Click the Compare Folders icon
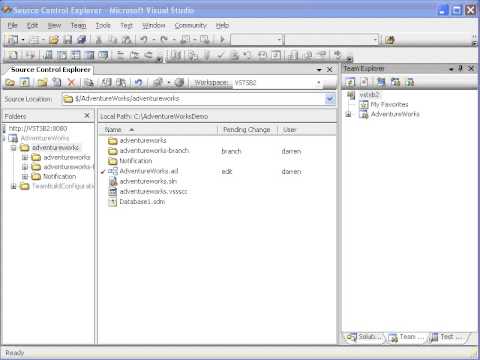This screenshot has height=360, width=480. tap(158, 82)
